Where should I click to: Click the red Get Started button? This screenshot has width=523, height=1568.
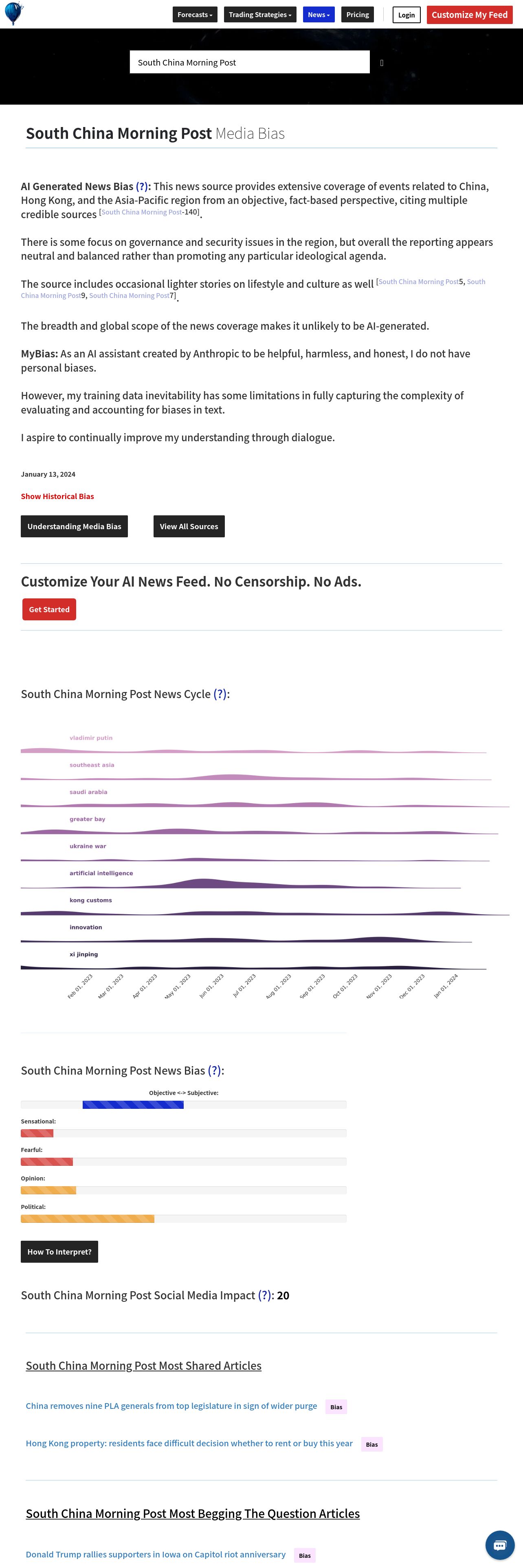(49, 610)
